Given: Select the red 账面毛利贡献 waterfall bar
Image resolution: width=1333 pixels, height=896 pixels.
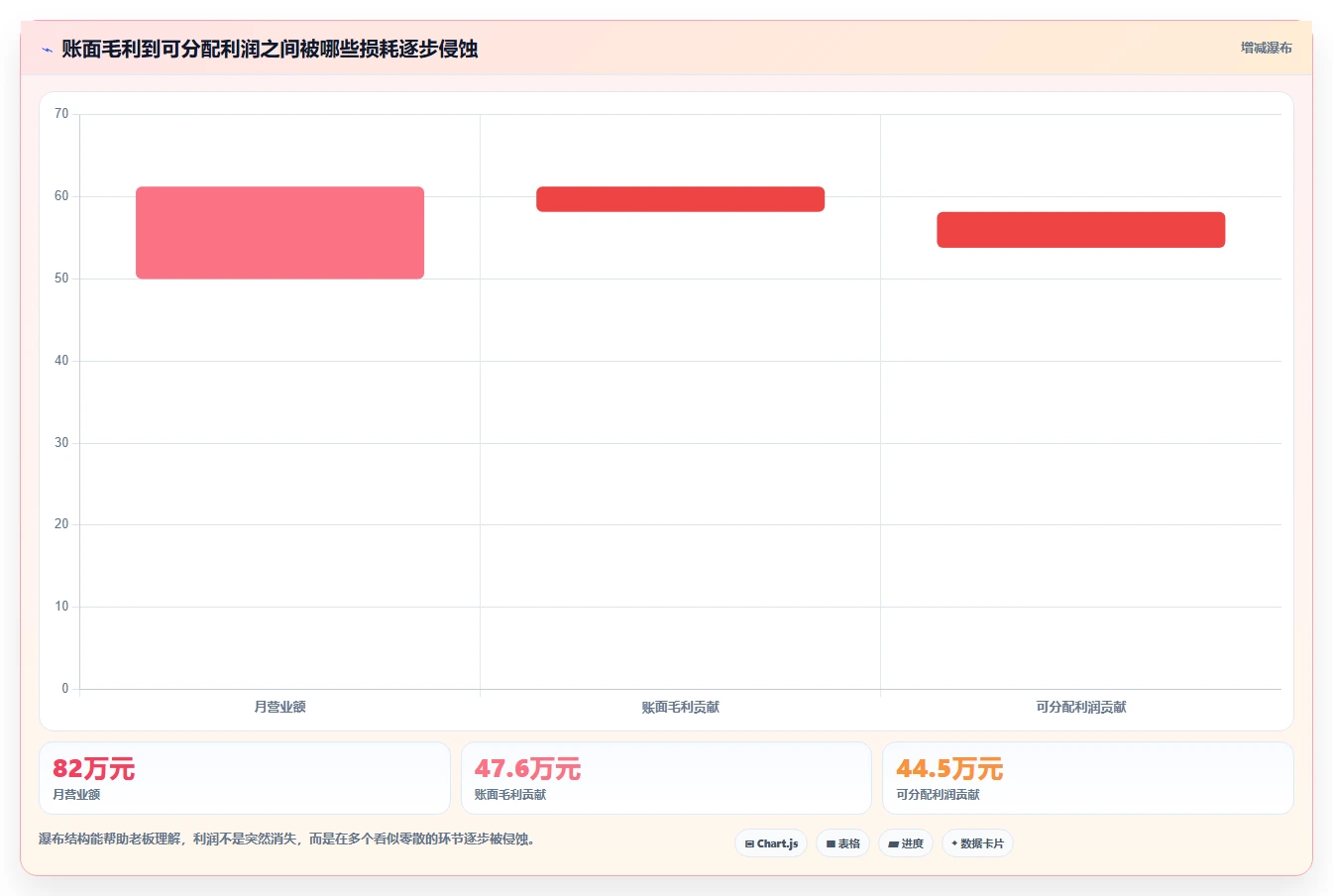Looking at the screenshot, I should pos(680,199).
